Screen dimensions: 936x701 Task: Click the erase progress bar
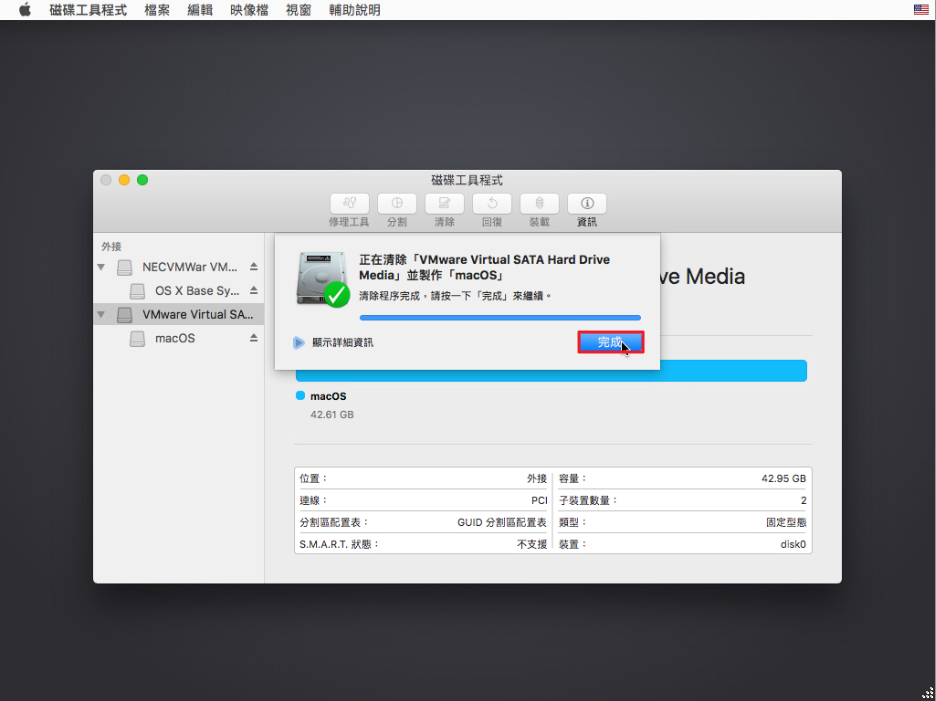(x=500, y=318)
